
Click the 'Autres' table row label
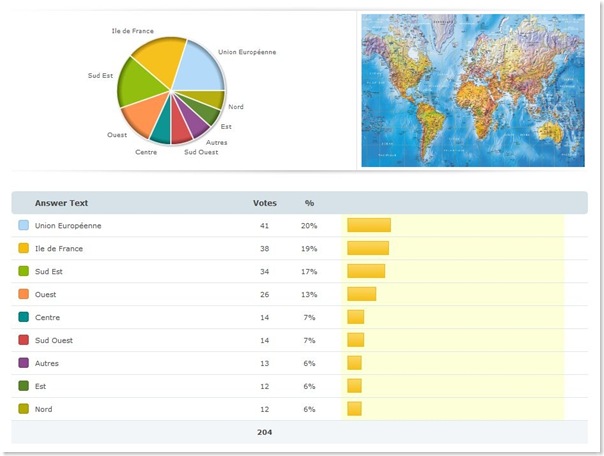click(x=47, y=363)
